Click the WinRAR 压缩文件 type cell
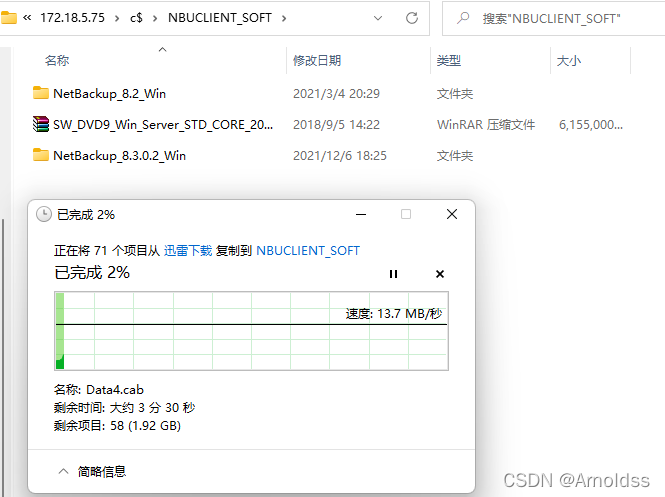This screenshot has height=497, width=665. pos(486,125)
